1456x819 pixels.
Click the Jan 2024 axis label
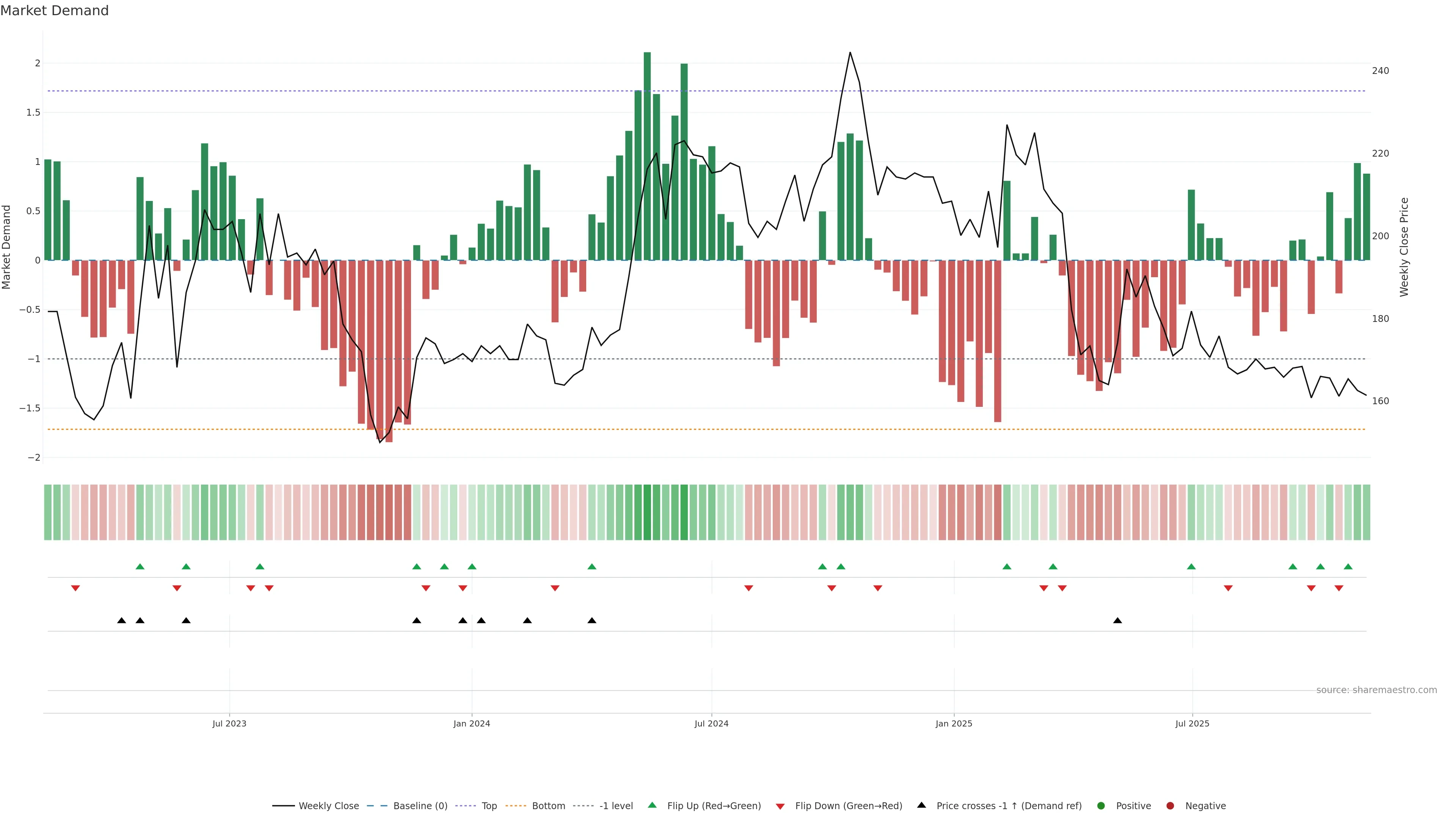coord(471,724)
